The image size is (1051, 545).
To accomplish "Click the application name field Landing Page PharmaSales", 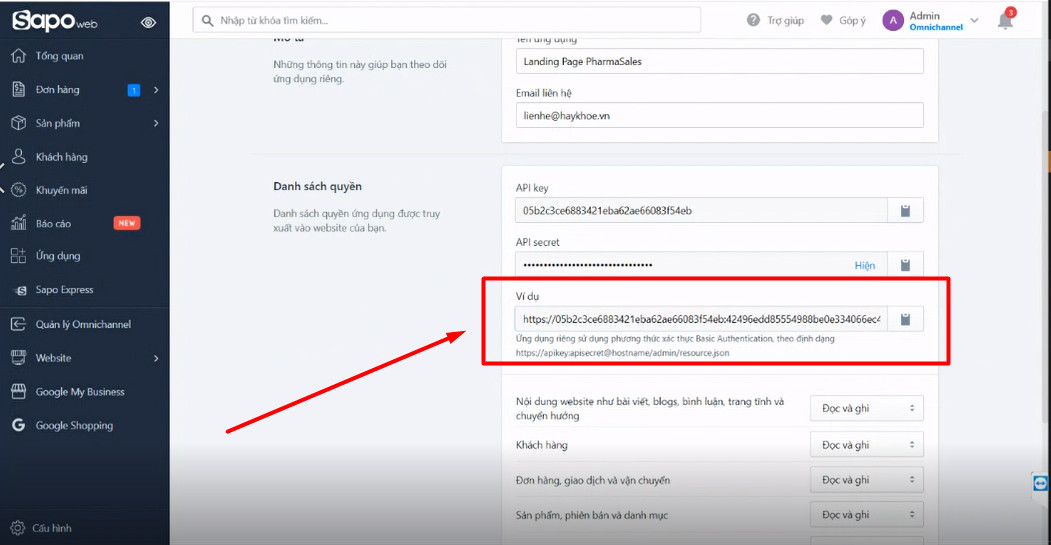I will (x=719, y=61).
